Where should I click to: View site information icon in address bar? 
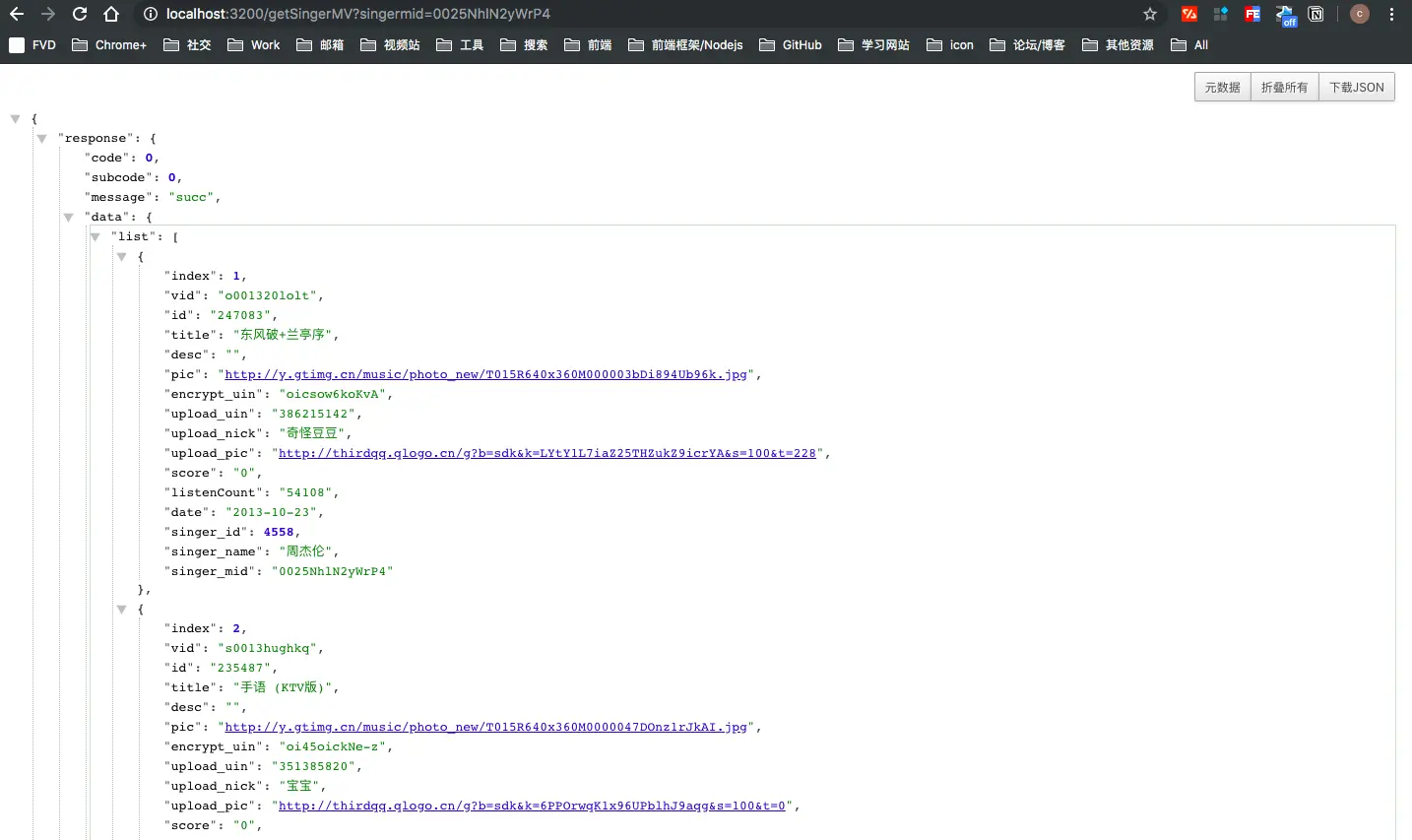150,14
